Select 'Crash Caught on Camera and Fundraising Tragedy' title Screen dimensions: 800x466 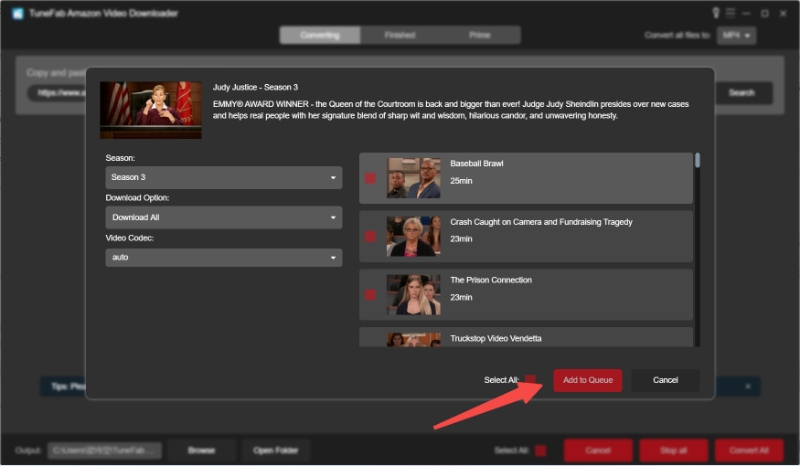pyautogui.click(x=541, y=222)
